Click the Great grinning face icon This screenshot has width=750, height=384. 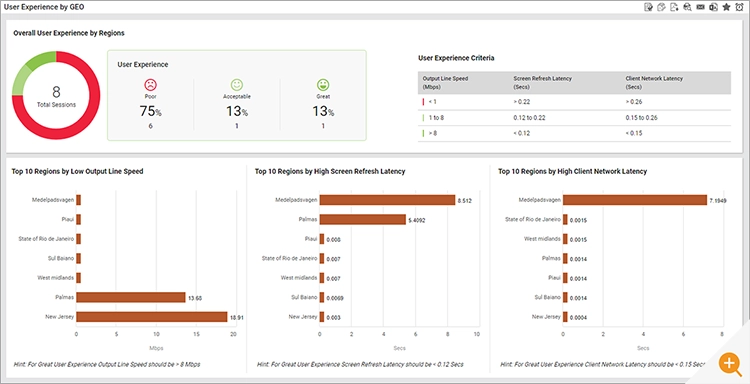pos(323,85)
